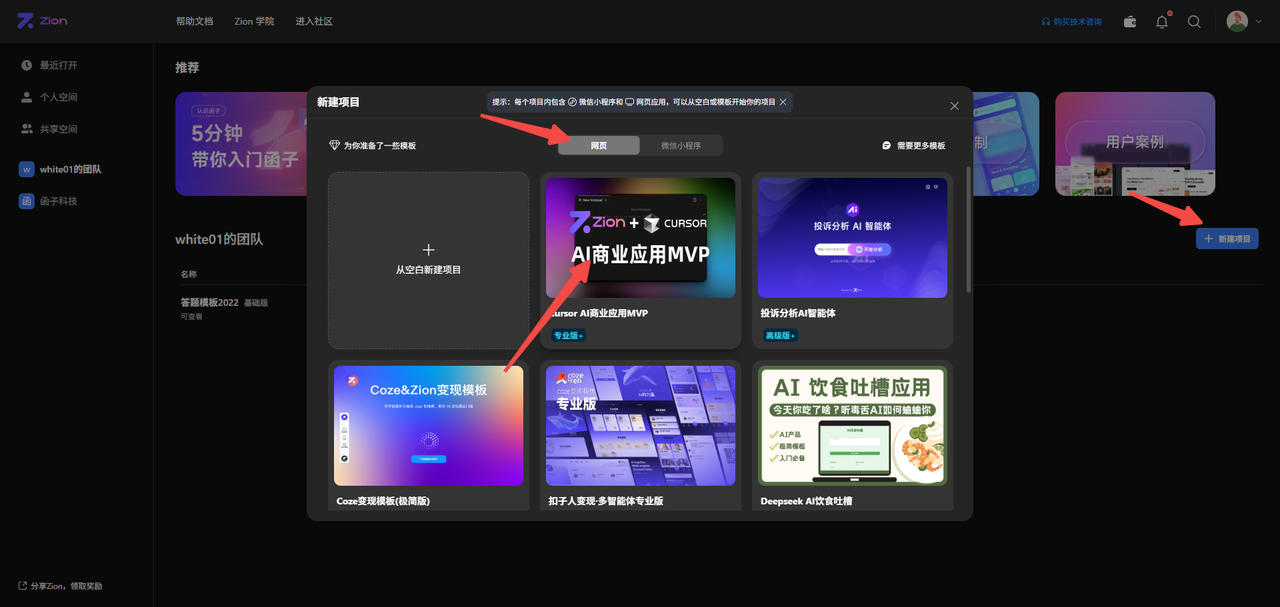The width and height of the screenshot is (1280, 607).
Task: Click the dialog's vertical scrollbar
Action: [968, 230]
